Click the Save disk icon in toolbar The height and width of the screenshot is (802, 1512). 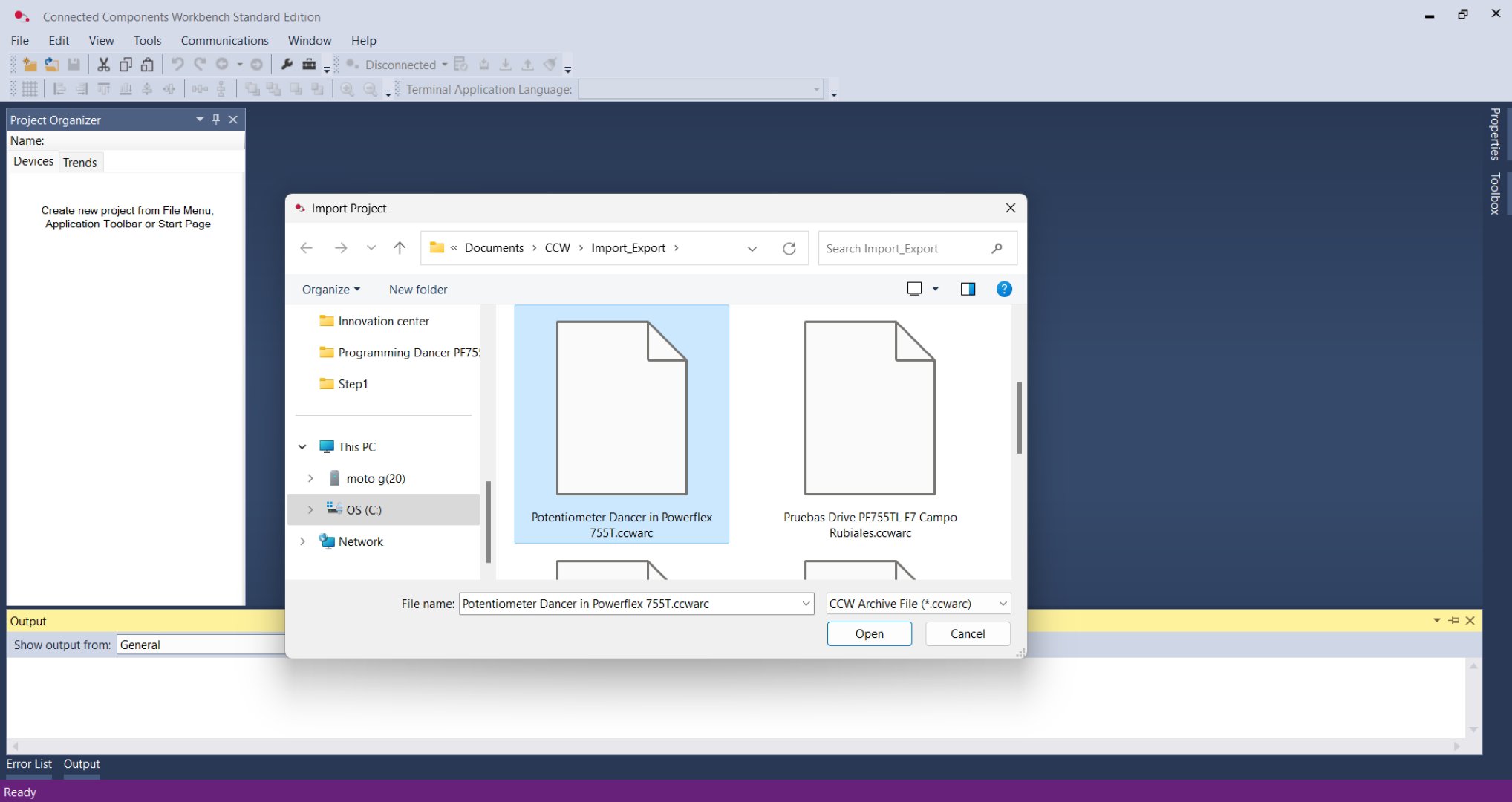click(74, 65)
